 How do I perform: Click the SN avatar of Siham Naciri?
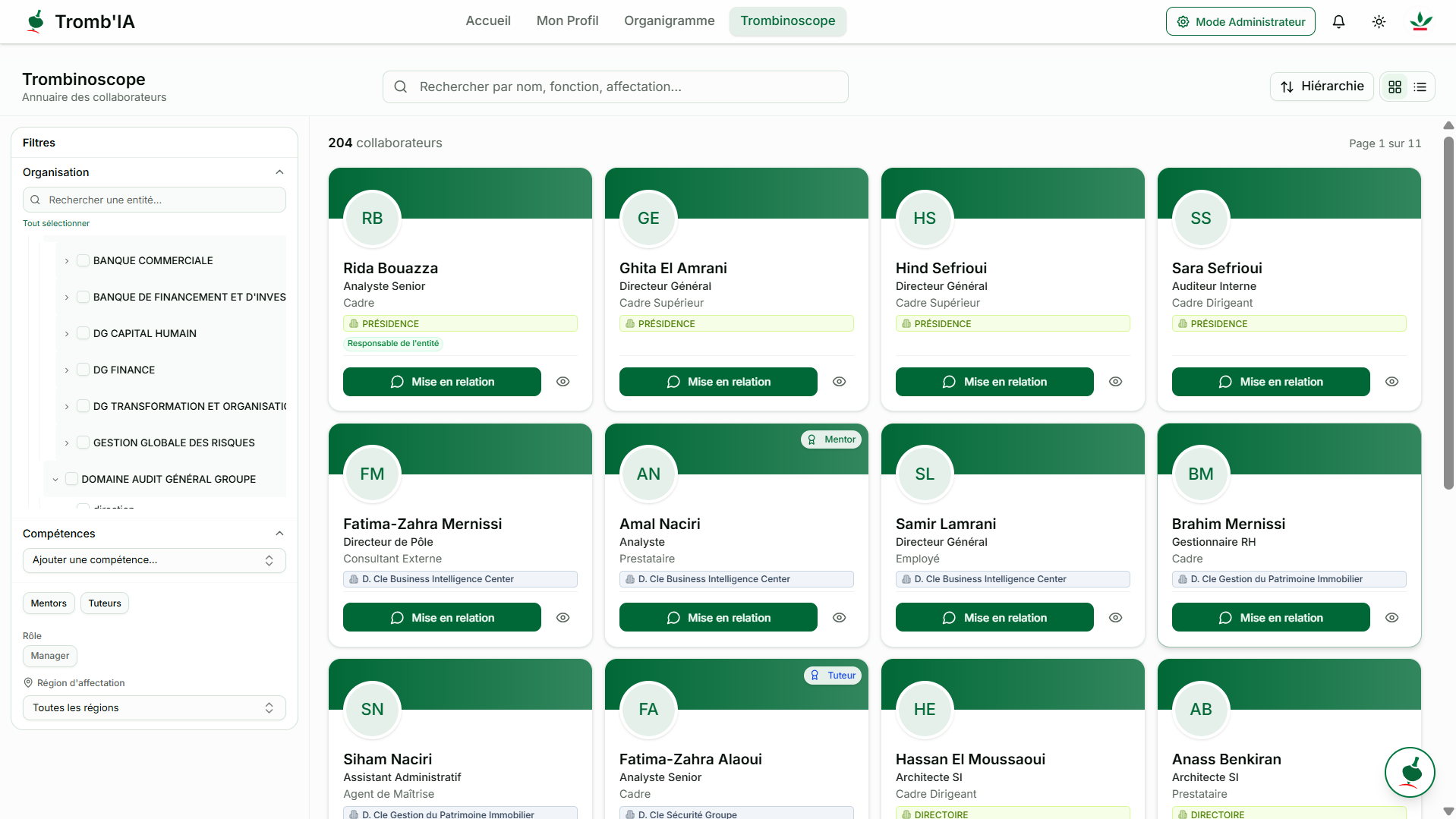[x=372, y=710]
